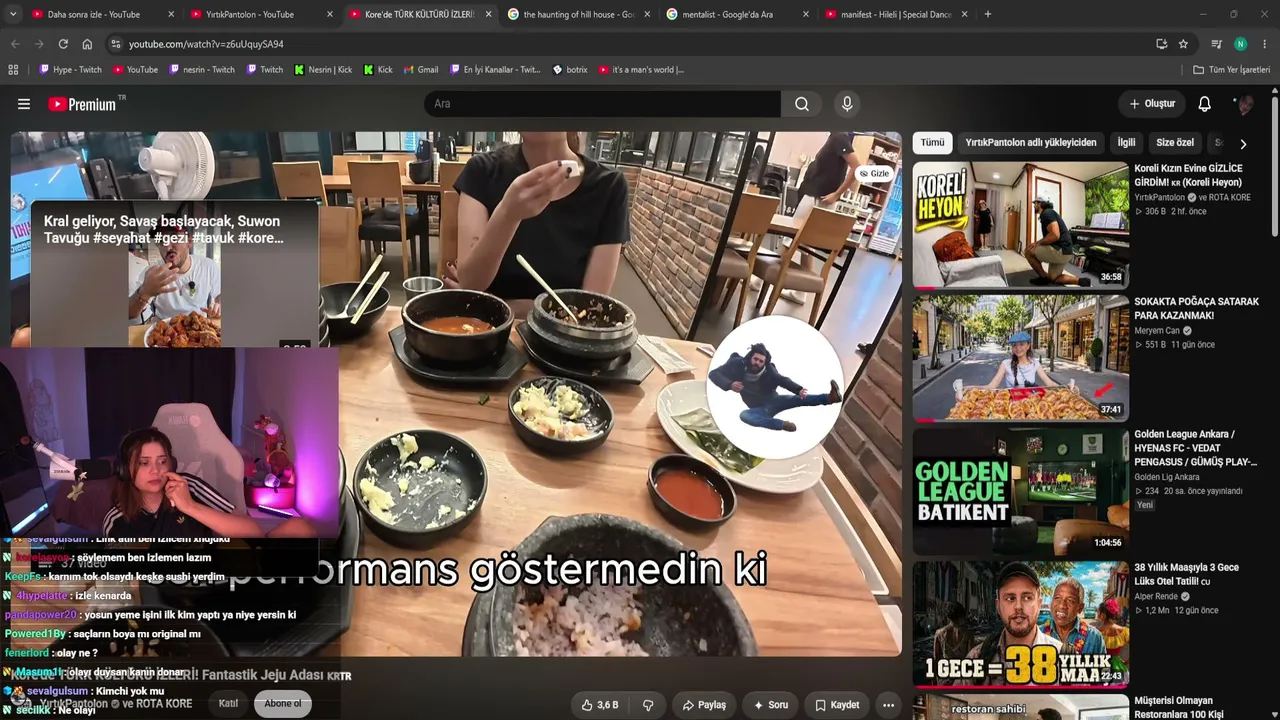The image size is (1280, 720).
Task: Click the 'Katıl' join button
Action: [229, 704]
